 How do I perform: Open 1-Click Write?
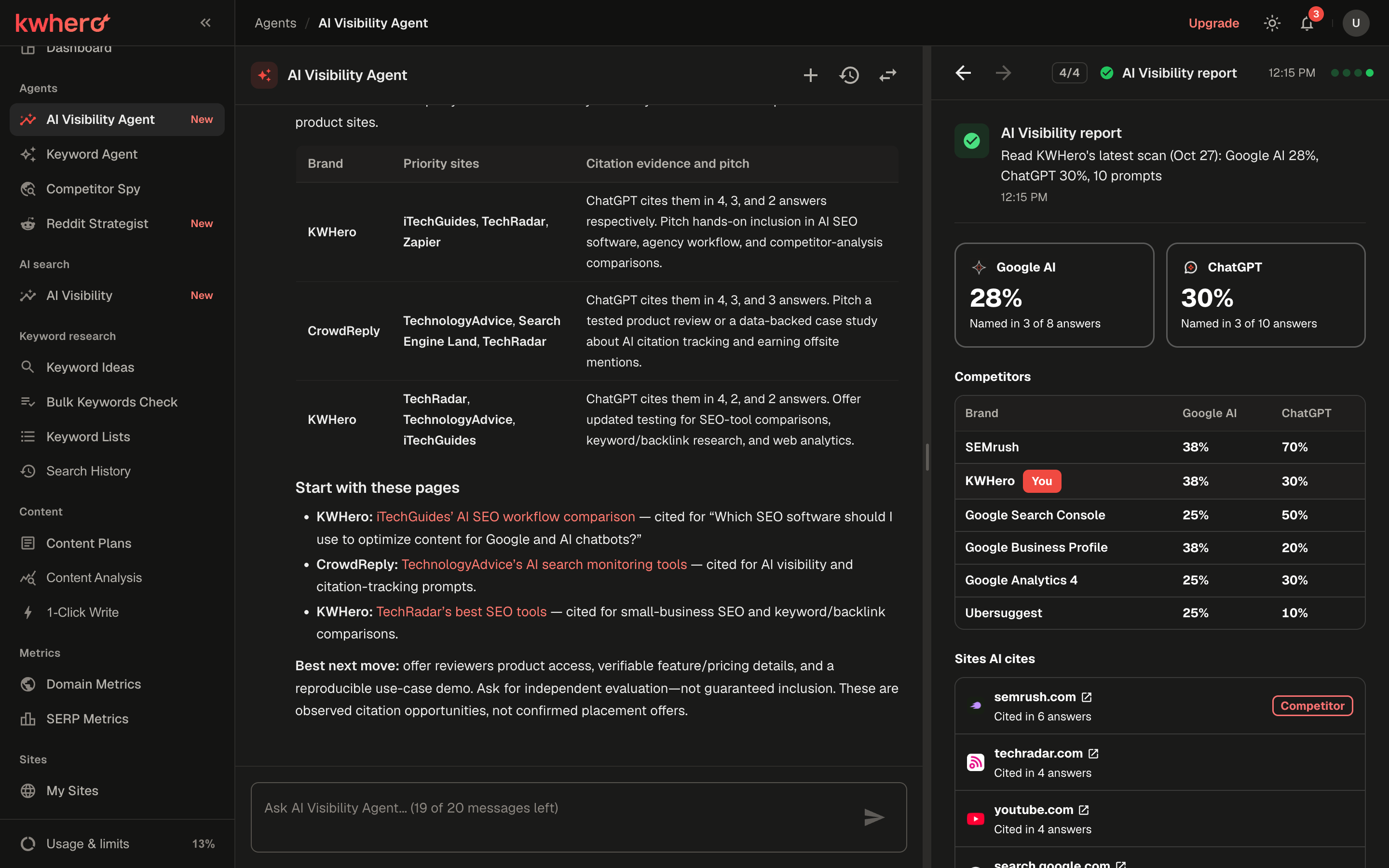(x=117, y=612)
